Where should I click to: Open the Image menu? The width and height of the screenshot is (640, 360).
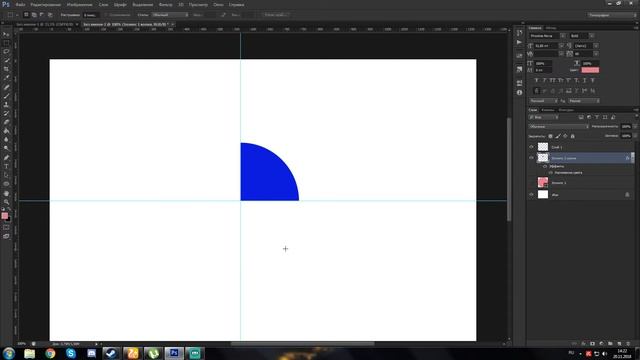point(79,5)
